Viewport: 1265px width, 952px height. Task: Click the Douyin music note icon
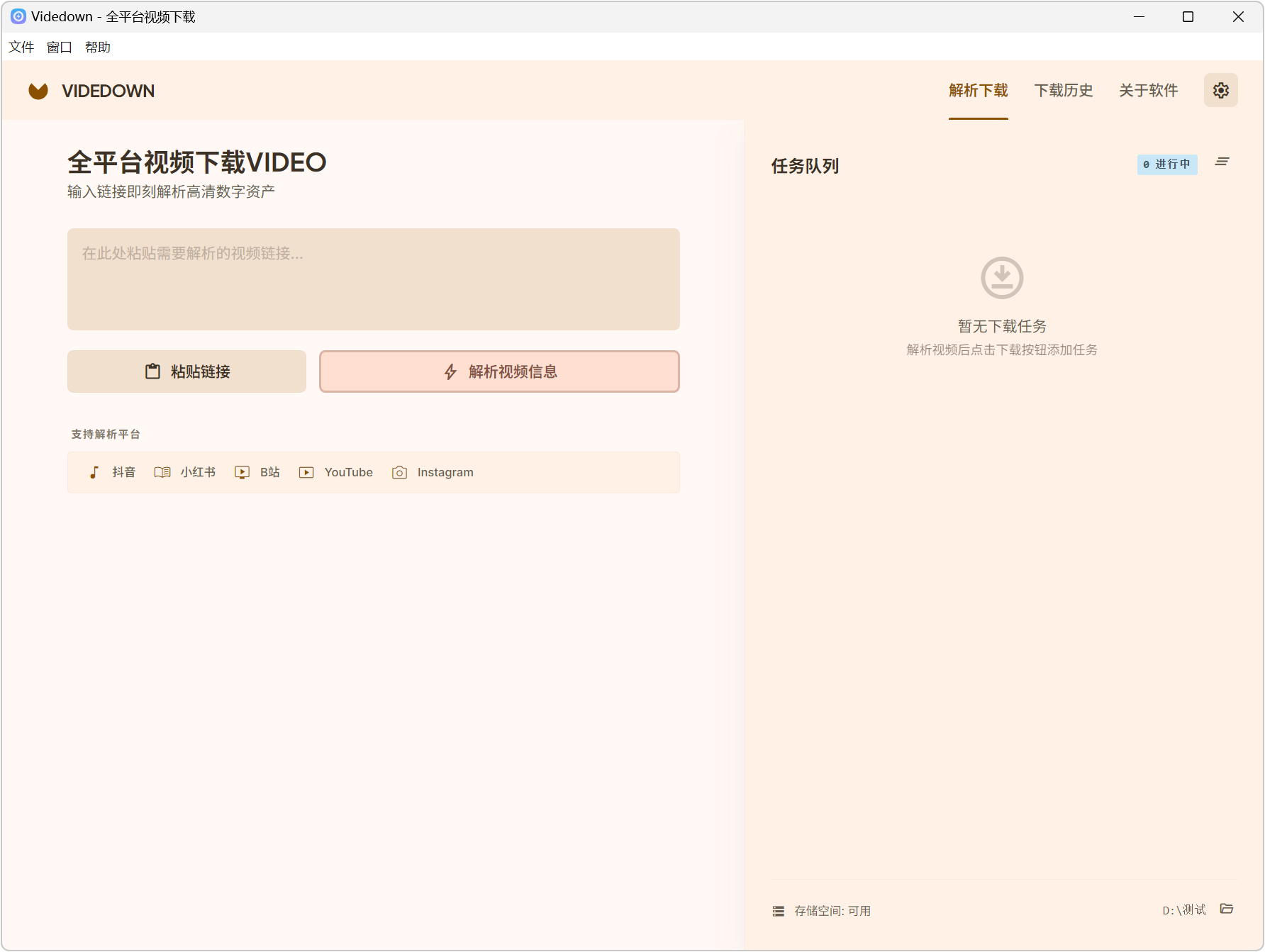coord(94,472)
